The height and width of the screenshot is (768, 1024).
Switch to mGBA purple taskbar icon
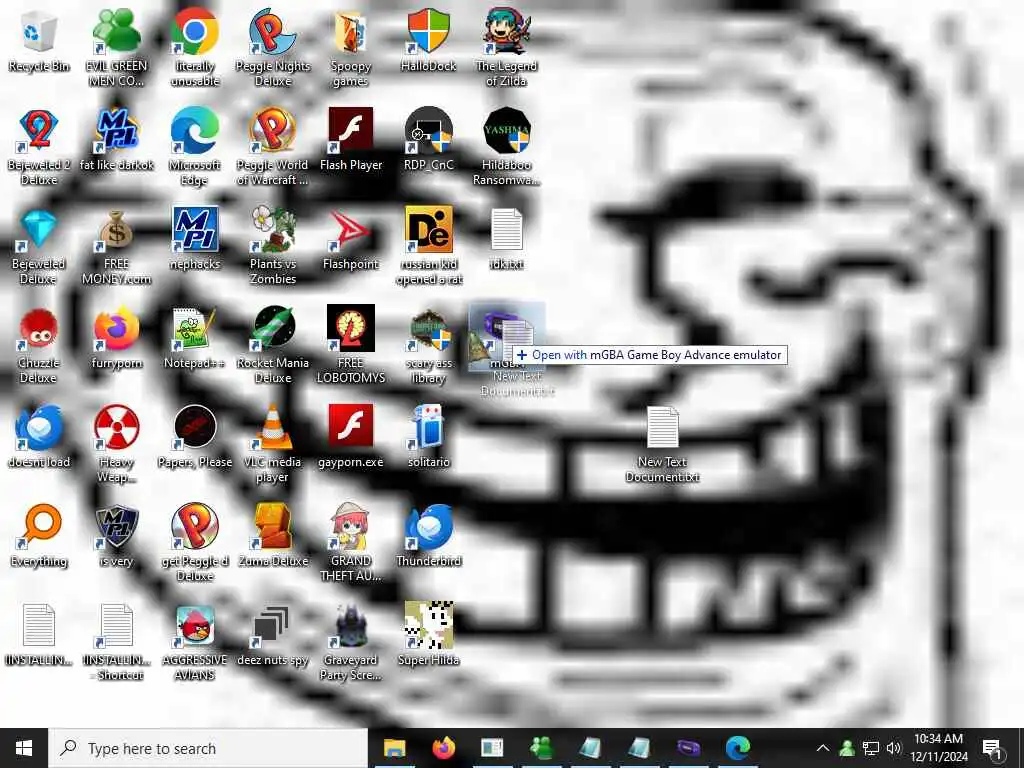coord(688,748)
